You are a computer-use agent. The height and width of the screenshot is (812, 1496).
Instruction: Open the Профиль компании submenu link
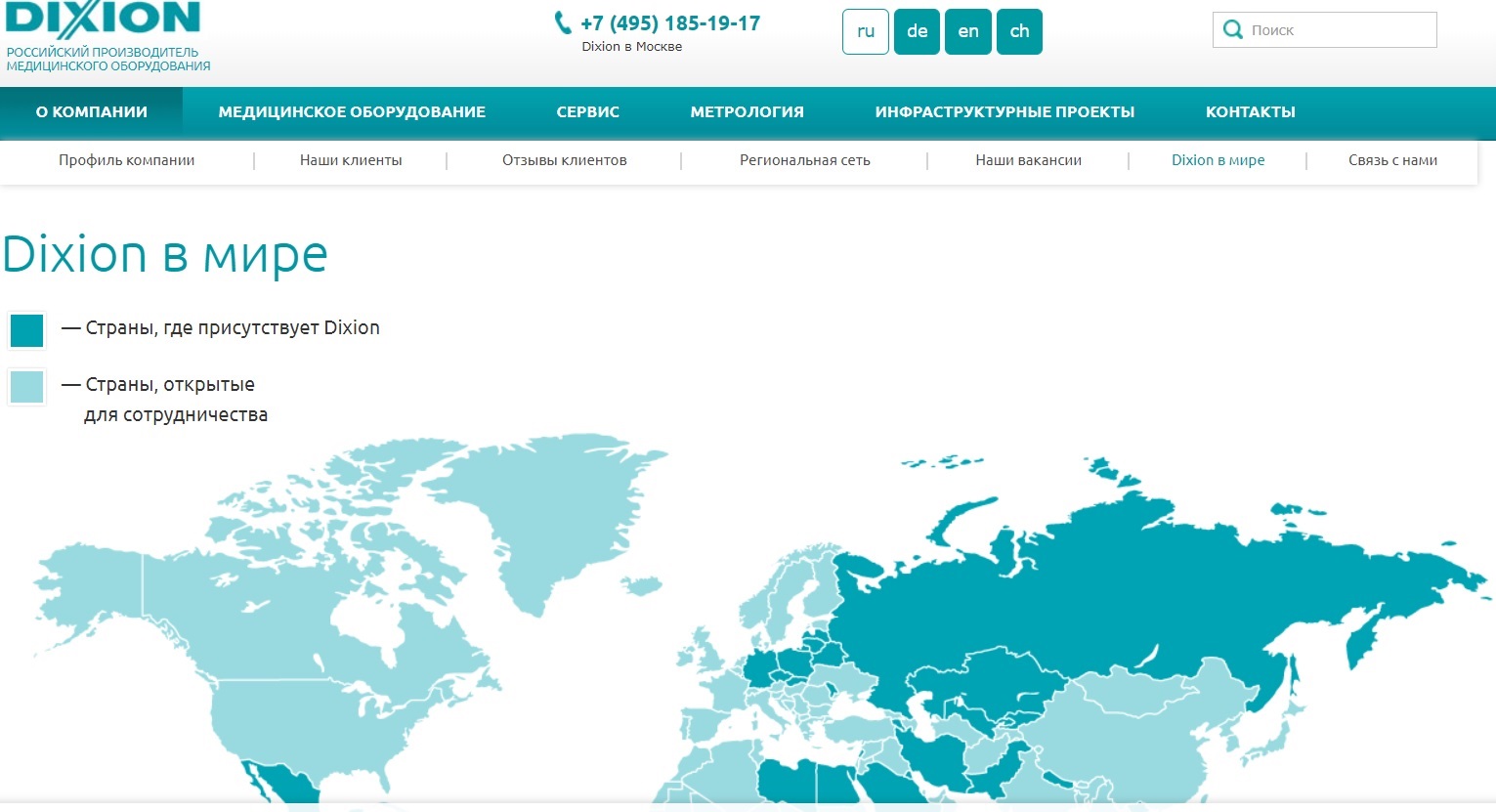coord(127,160)
